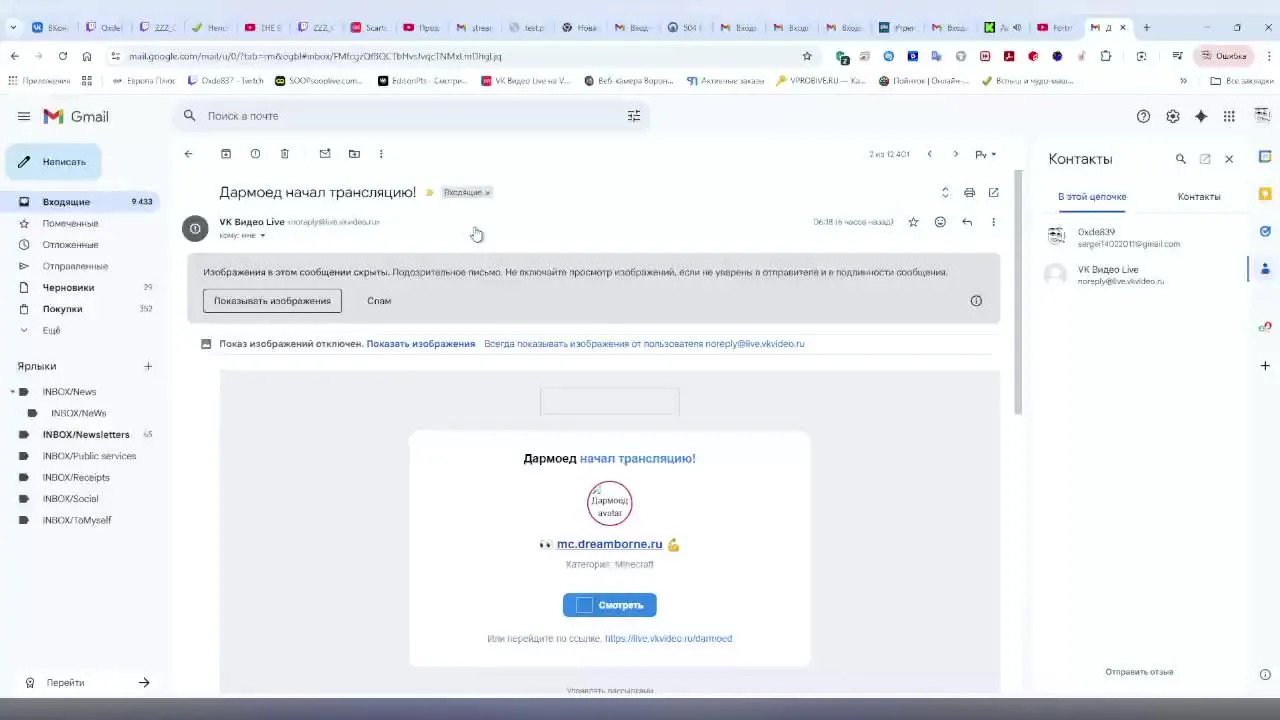Bookmark this page with star icon
This screenshot has width=1280, height=720.
coord(807,56)
